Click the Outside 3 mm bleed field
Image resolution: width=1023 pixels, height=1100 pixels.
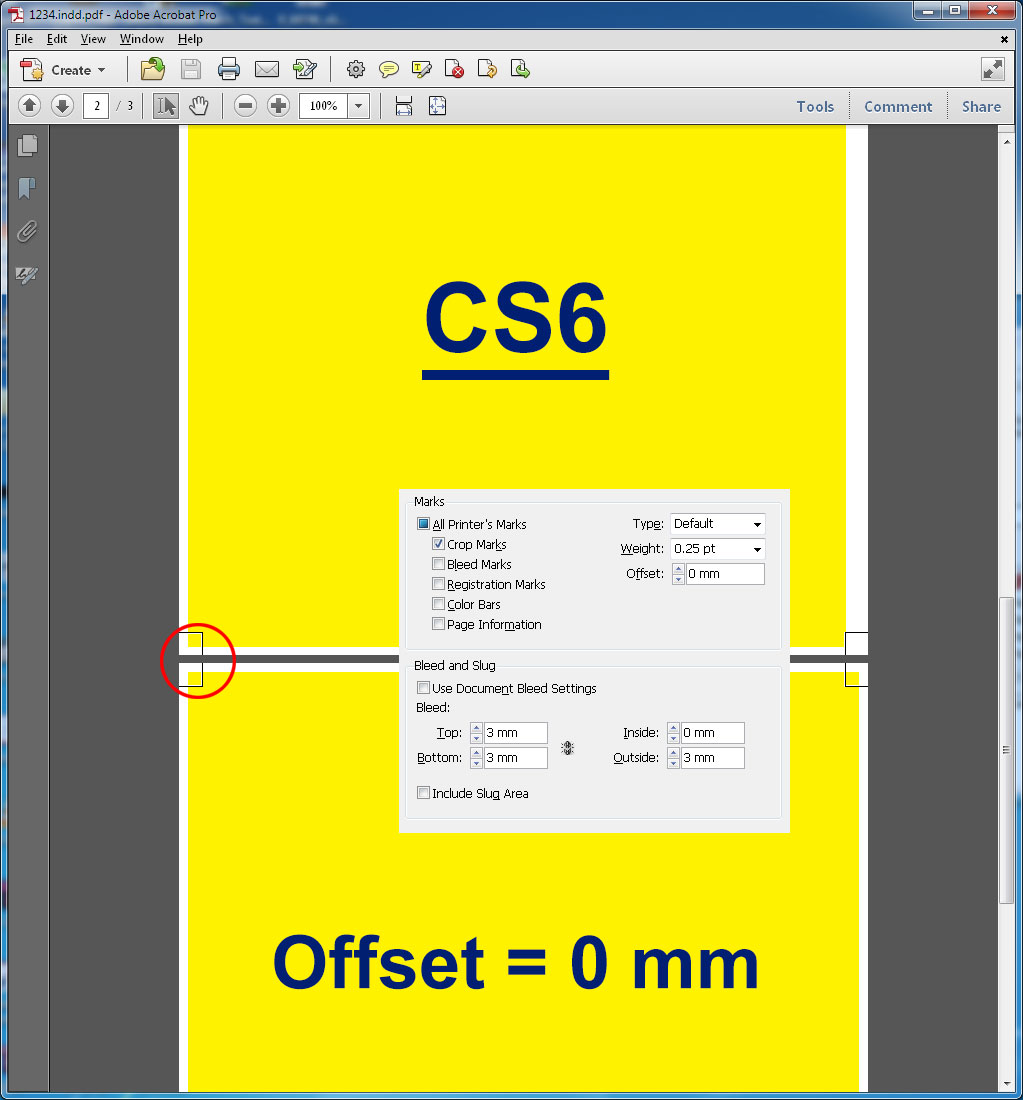(713, 758)
